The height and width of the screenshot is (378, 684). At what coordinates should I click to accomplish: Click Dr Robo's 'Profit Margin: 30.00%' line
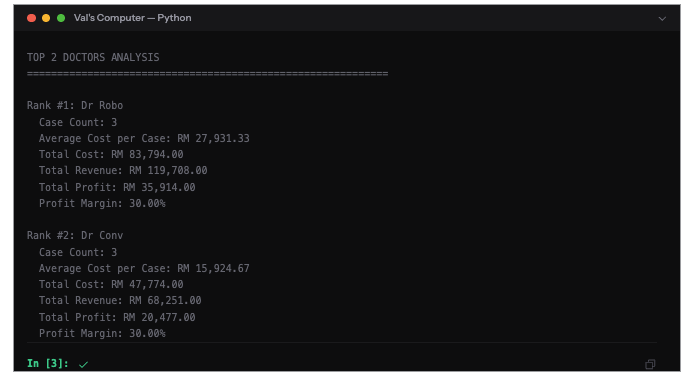[102, 204]
